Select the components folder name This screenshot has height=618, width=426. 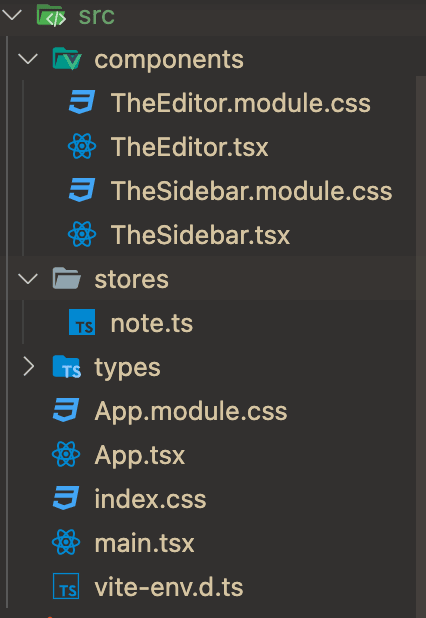(x=169, y=60)
